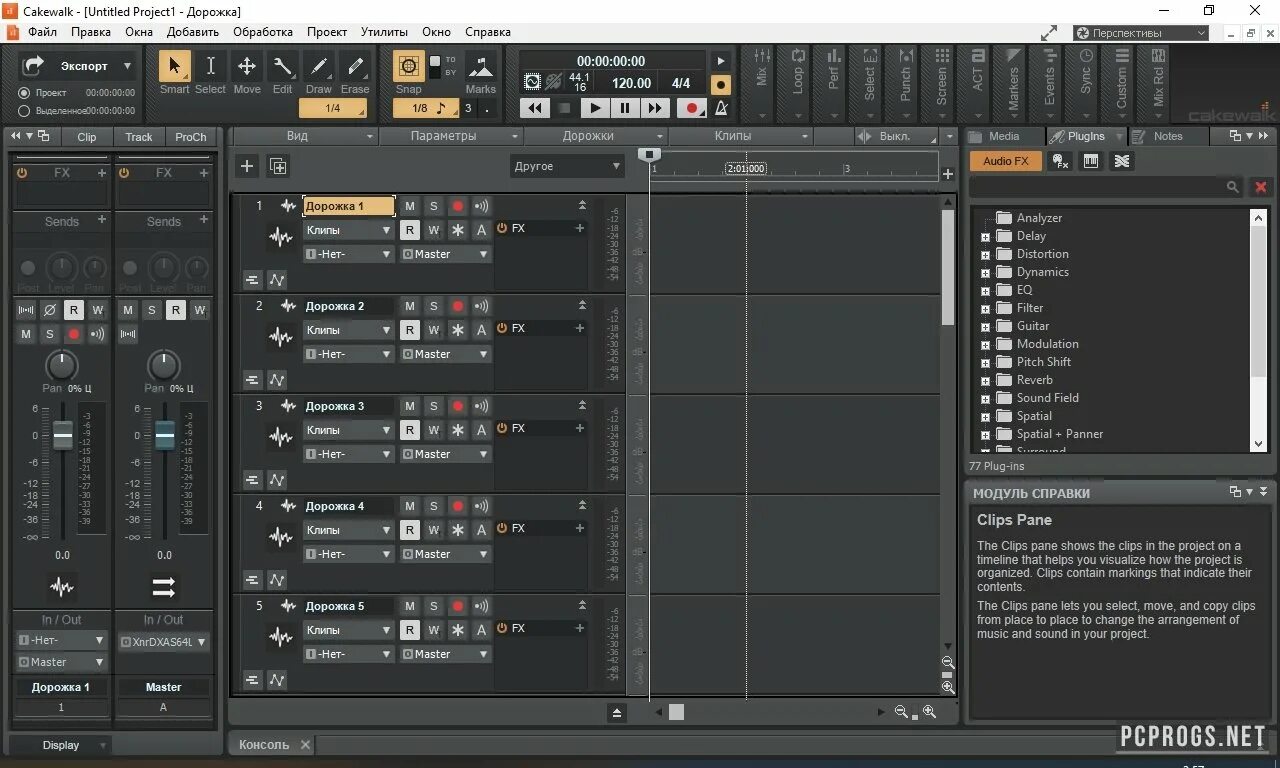
Task: Freeze Дорожка 2 with snowflake button
Action: click(x=457, y=330)
